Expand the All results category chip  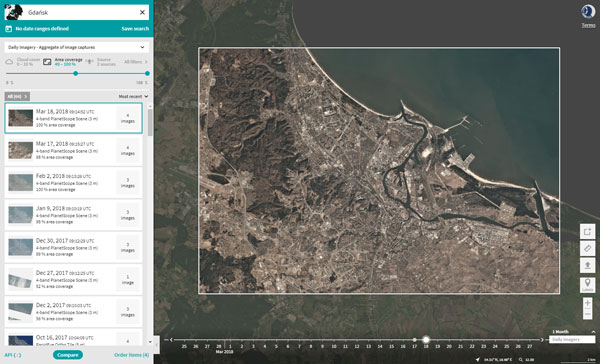[x=17, y=96]
